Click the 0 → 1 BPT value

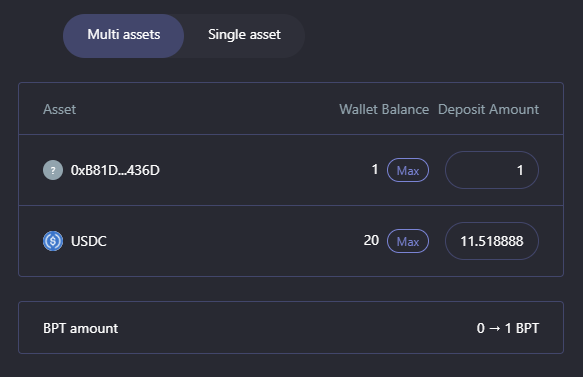point(508,328)
